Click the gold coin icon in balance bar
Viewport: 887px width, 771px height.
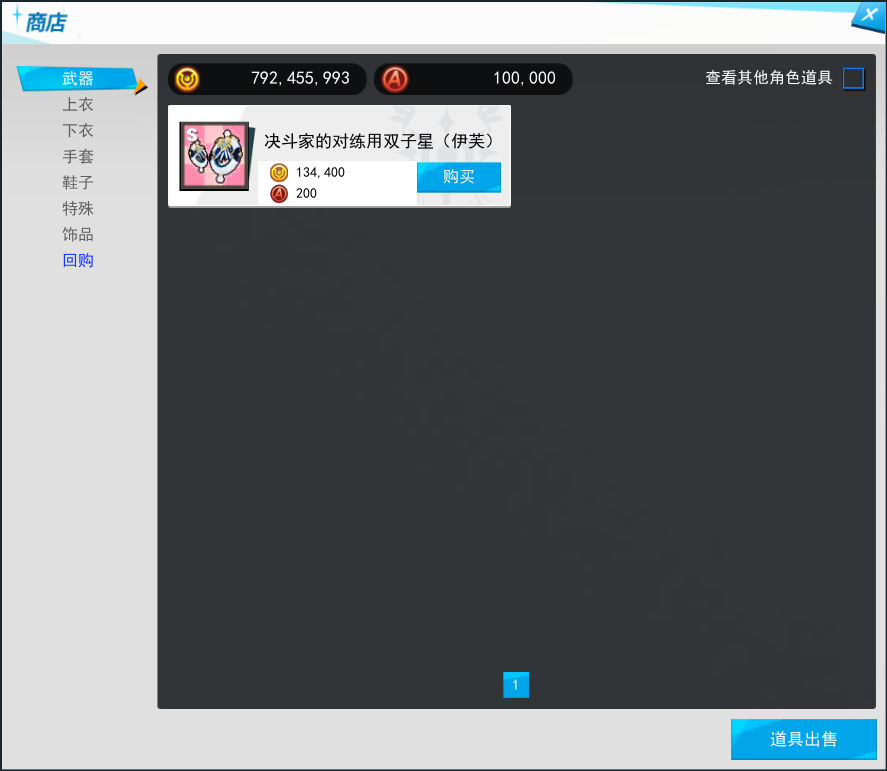(187, 79)
